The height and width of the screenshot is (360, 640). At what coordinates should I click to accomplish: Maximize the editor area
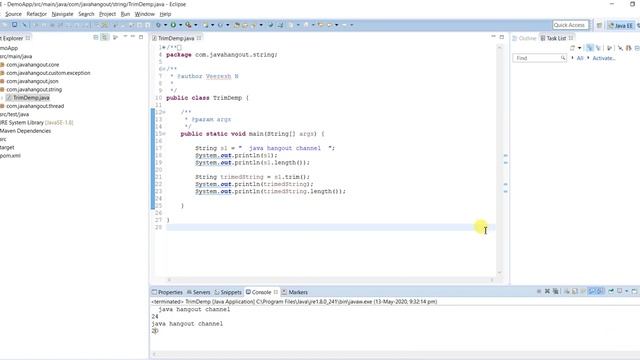tap(502, 37)
